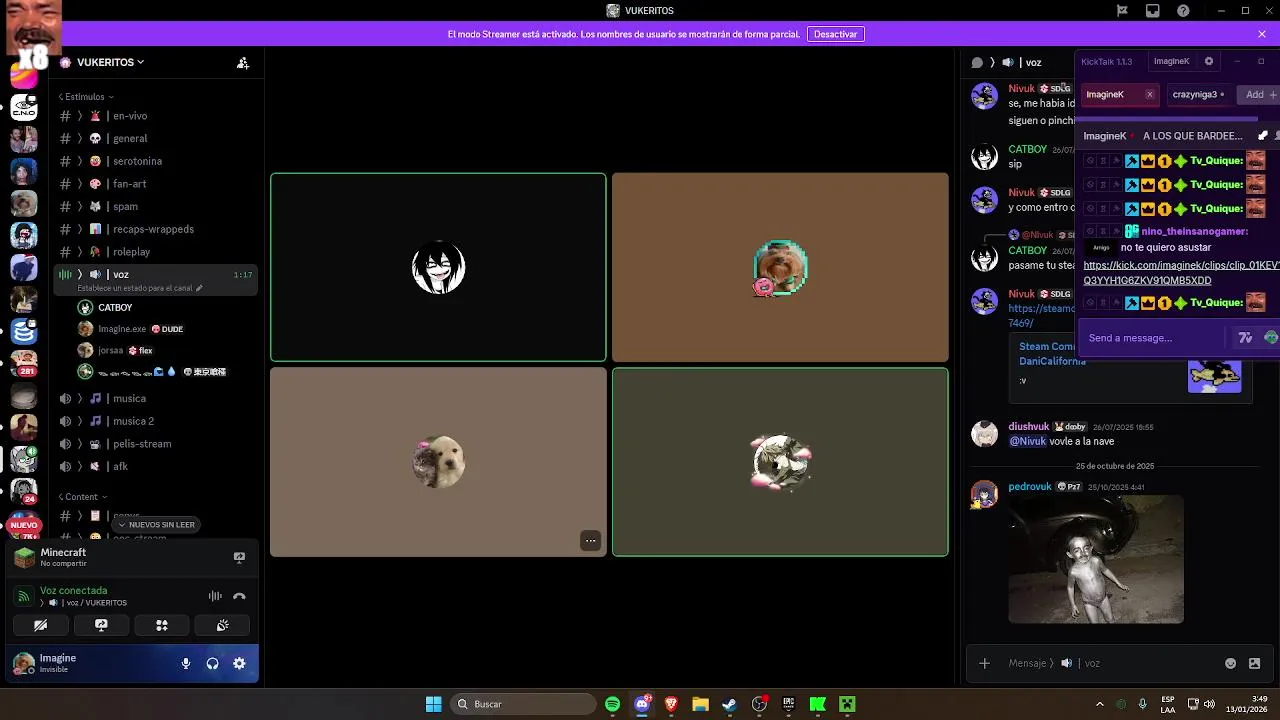Collapse the Estímulos category
The width and height of the screenshot is (1280, 720).
coord(86,97)
